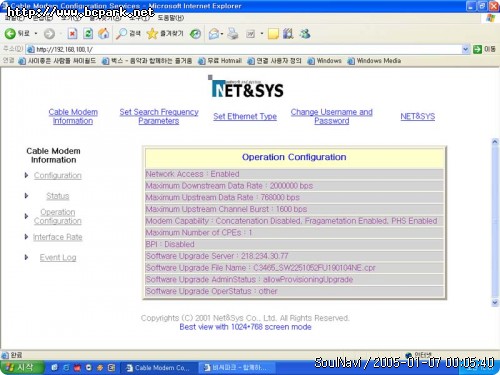
Task: Select the Maximum Upstream Channel Burst row
Action: 294,209
